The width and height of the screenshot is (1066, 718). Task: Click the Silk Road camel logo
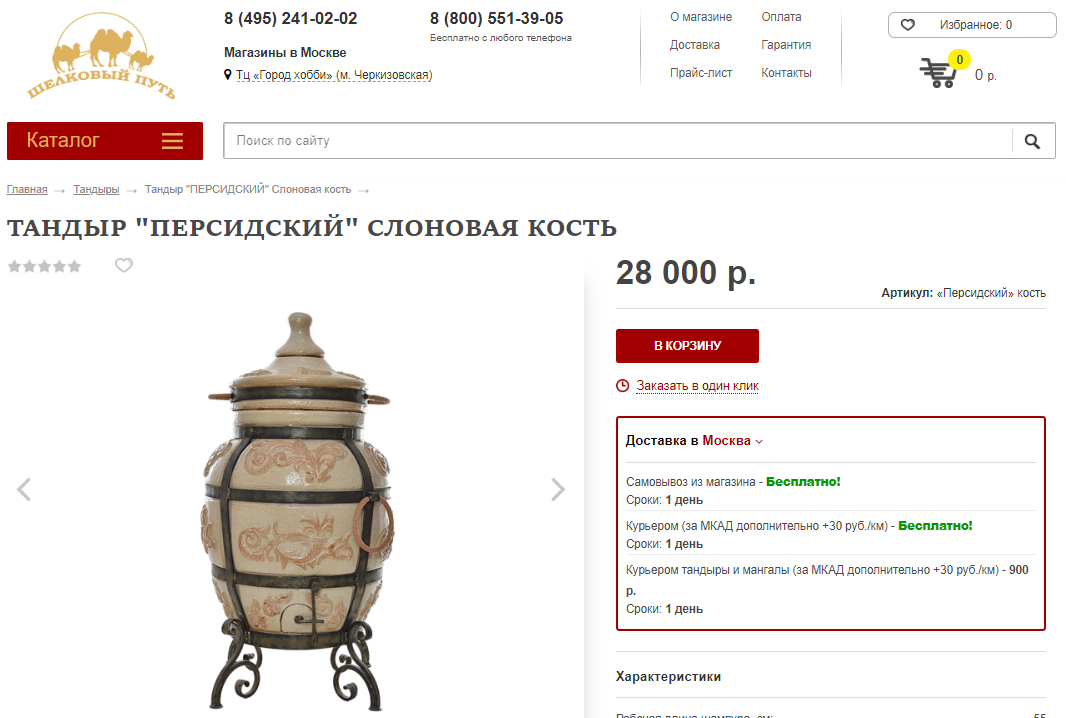click(102, 56)
